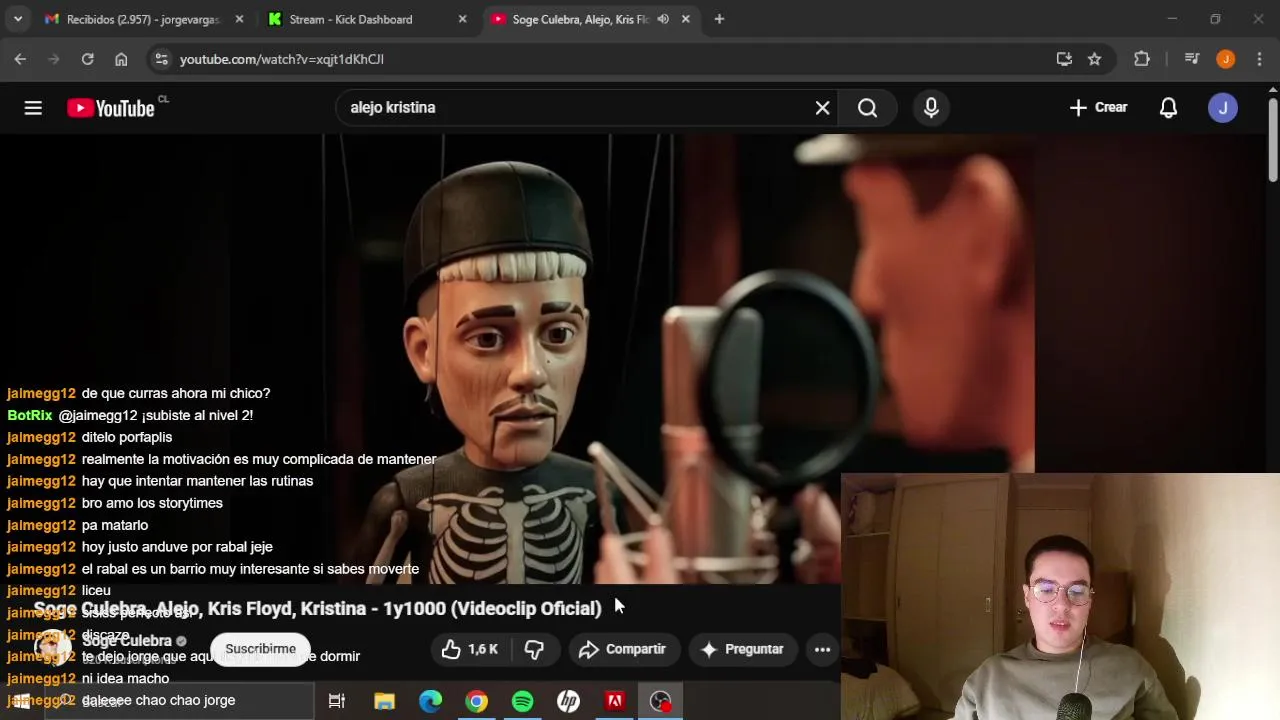Click the Crear button
This screenshot has width=1280, height=720.
(1098, 108)
